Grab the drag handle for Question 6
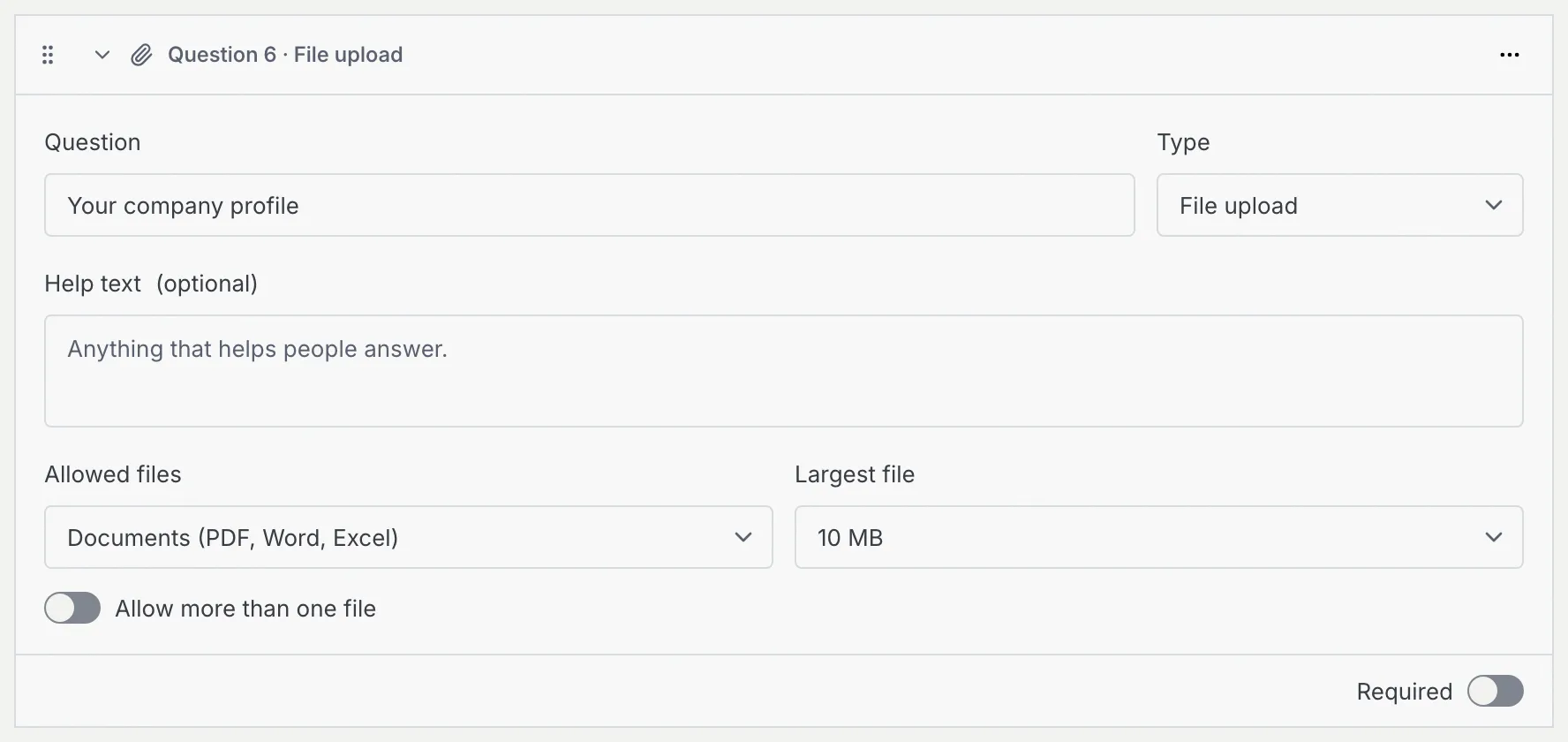The width and height of the screenshot is (1568, 742). point(48,55)
